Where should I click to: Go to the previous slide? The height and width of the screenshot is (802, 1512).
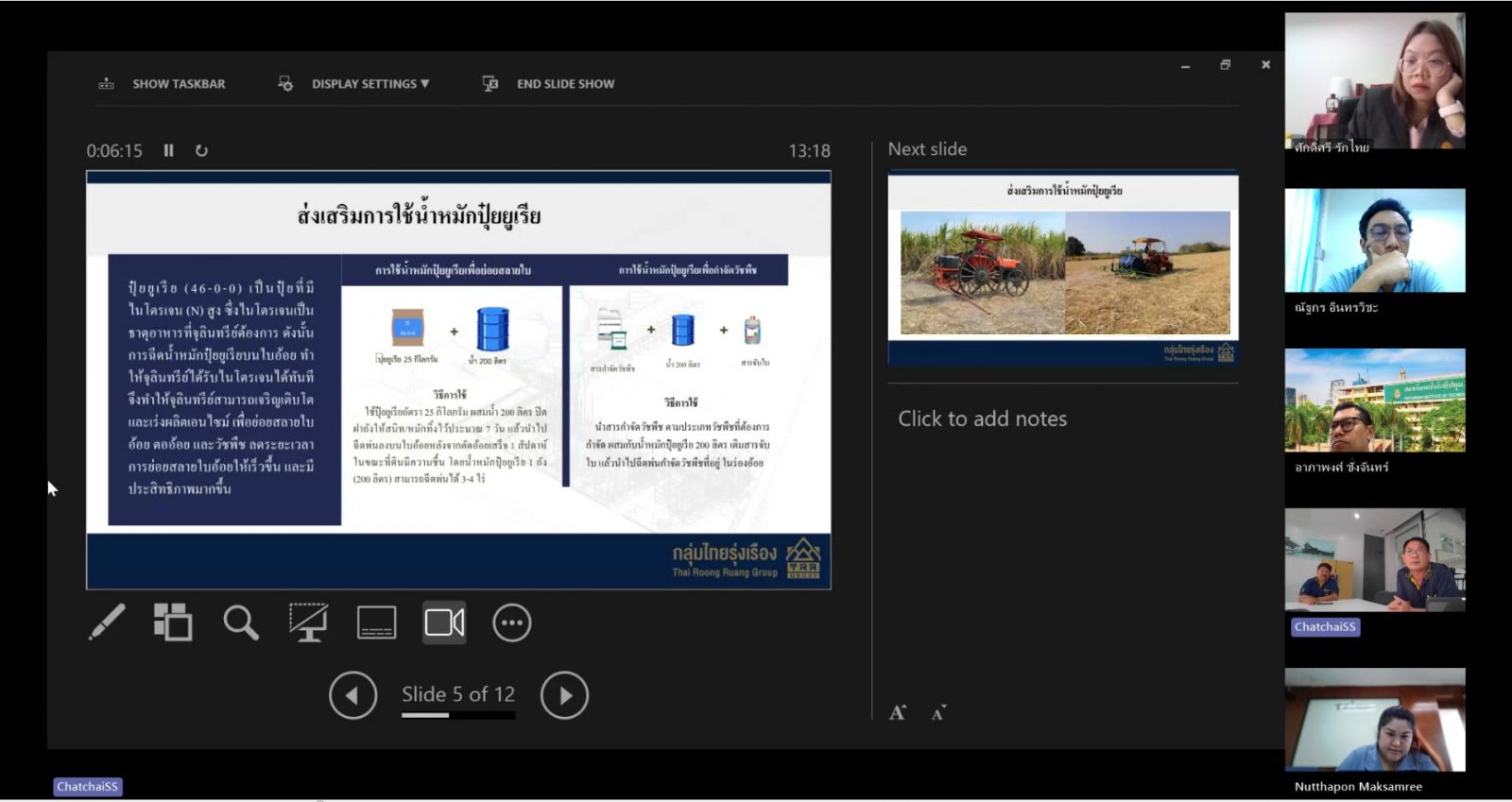tap(352, 695)
